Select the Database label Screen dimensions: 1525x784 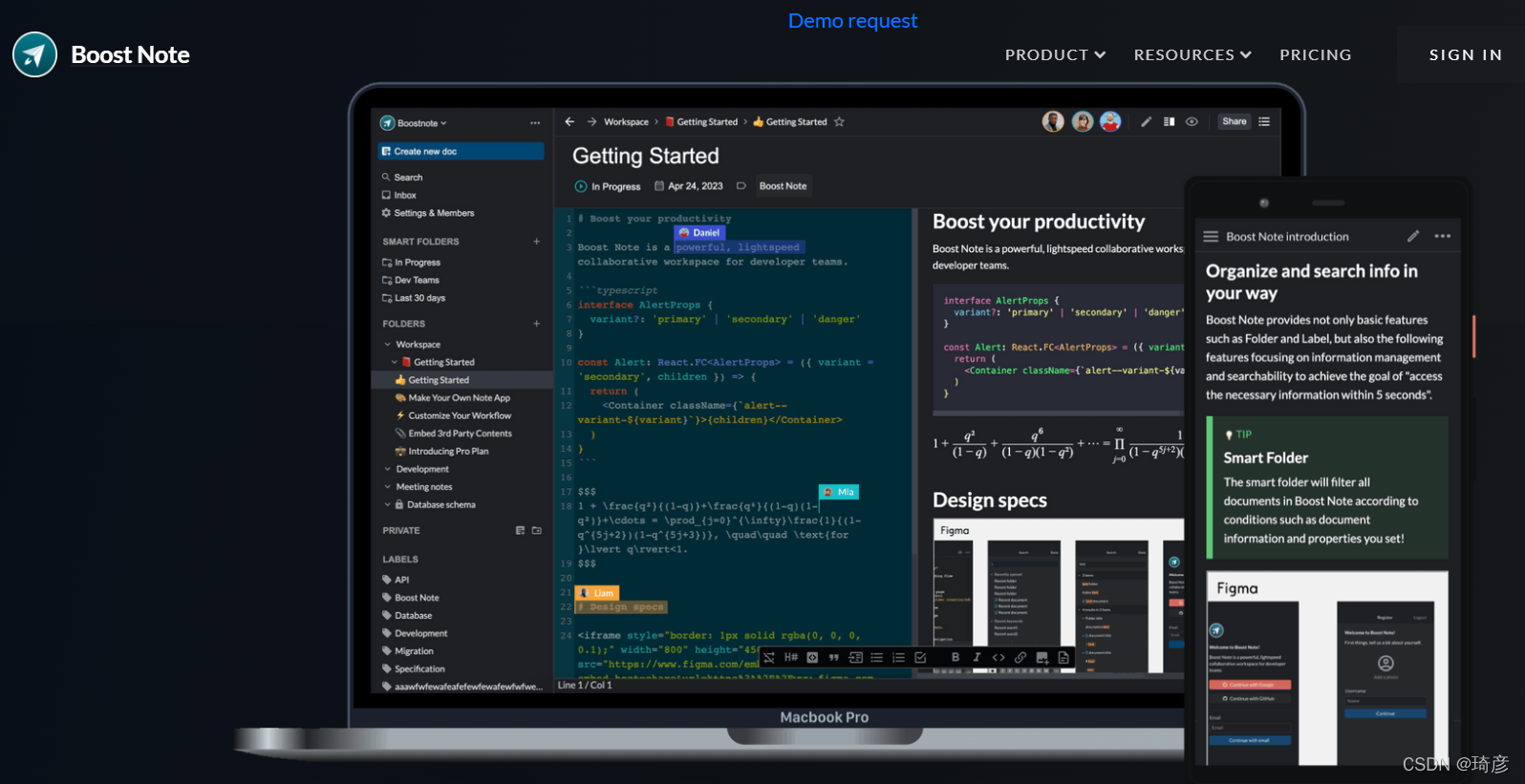click(x=408, y=616)
